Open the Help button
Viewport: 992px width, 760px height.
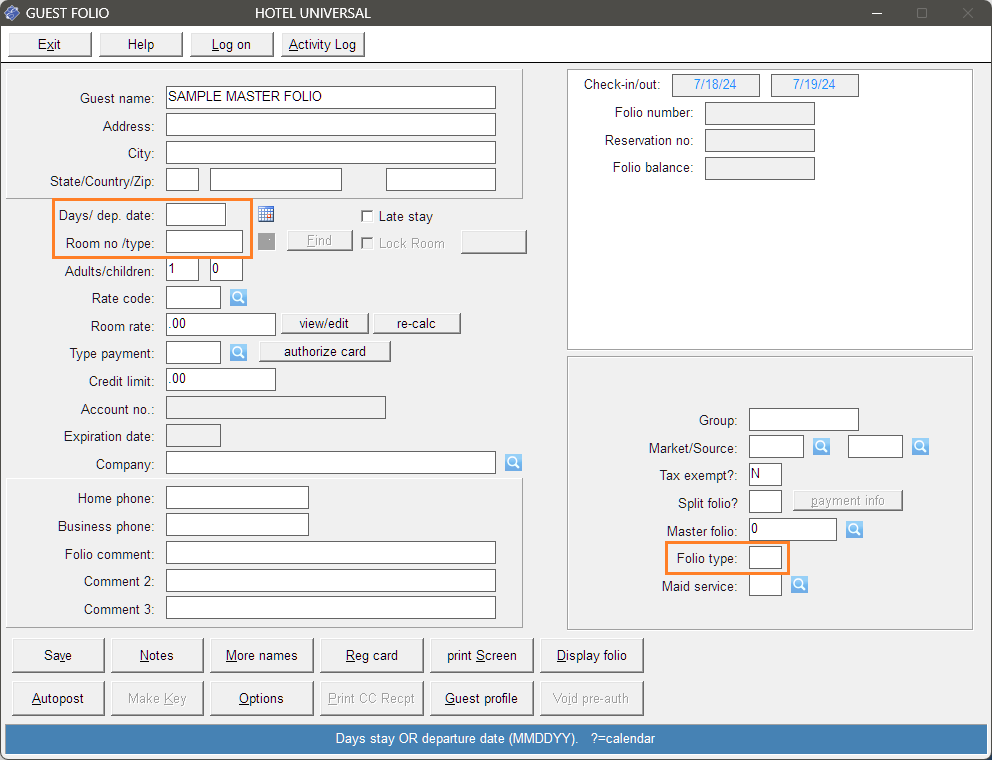pos(140,44)
